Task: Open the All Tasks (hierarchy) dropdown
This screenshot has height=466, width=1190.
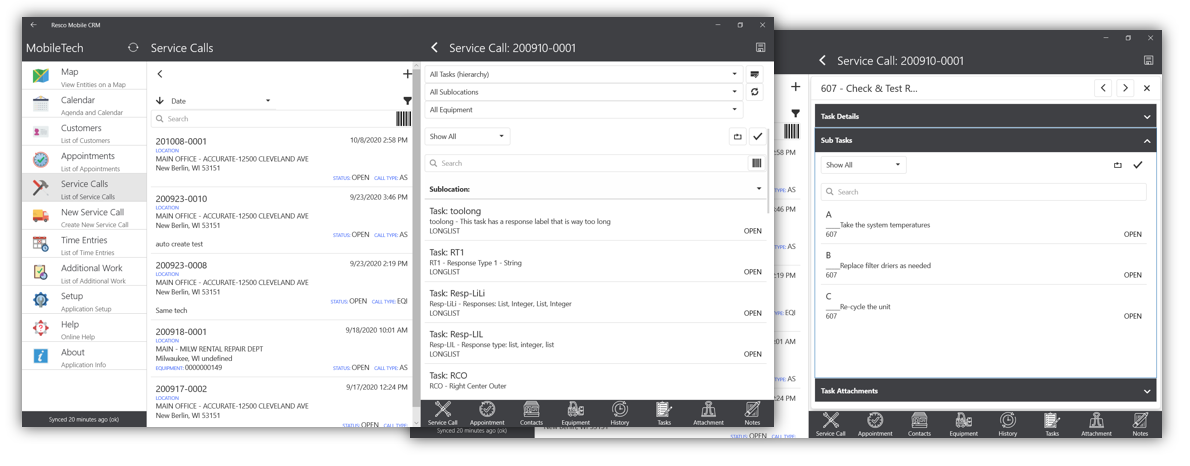Action: click(584, 74)
